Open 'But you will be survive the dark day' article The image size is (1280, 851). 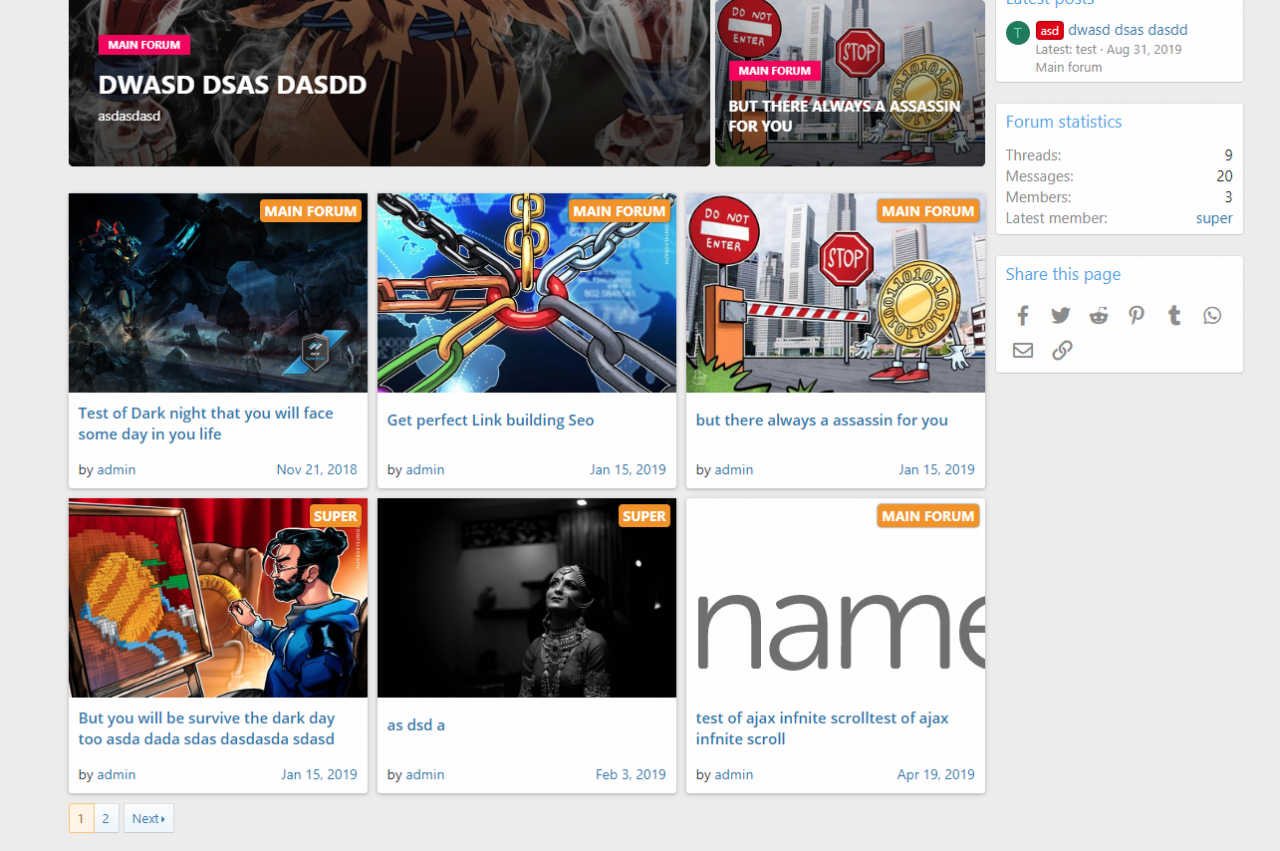[207, 728]
